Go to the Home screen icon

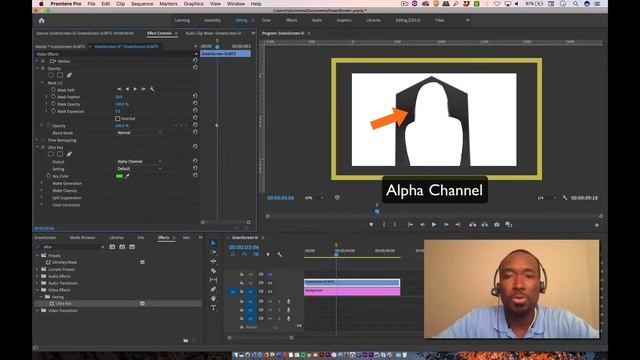click(41, 20)
